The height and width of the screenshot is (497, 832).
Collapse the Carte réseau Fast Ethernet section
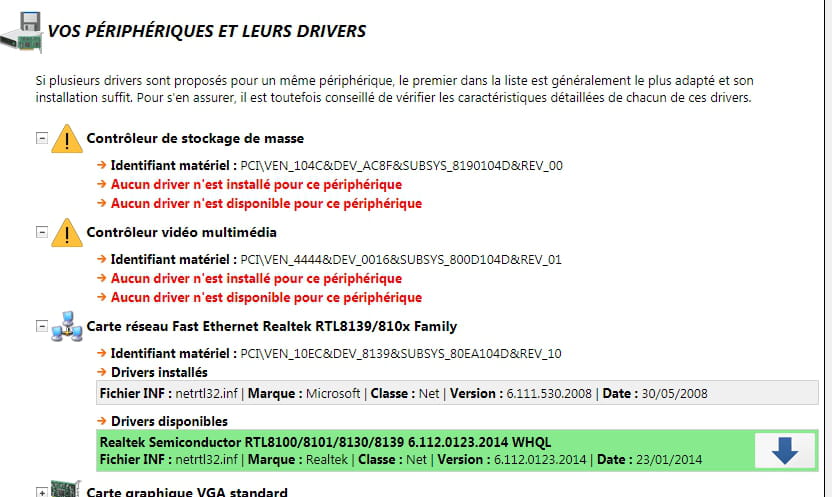(42, 326)
